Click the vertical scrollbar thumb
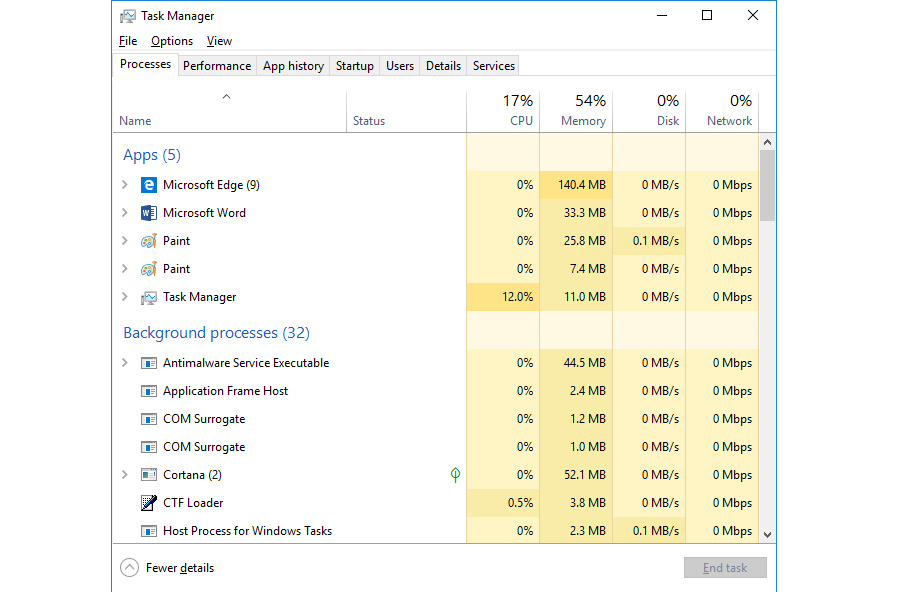900x592 pixels. click(767, 185)
